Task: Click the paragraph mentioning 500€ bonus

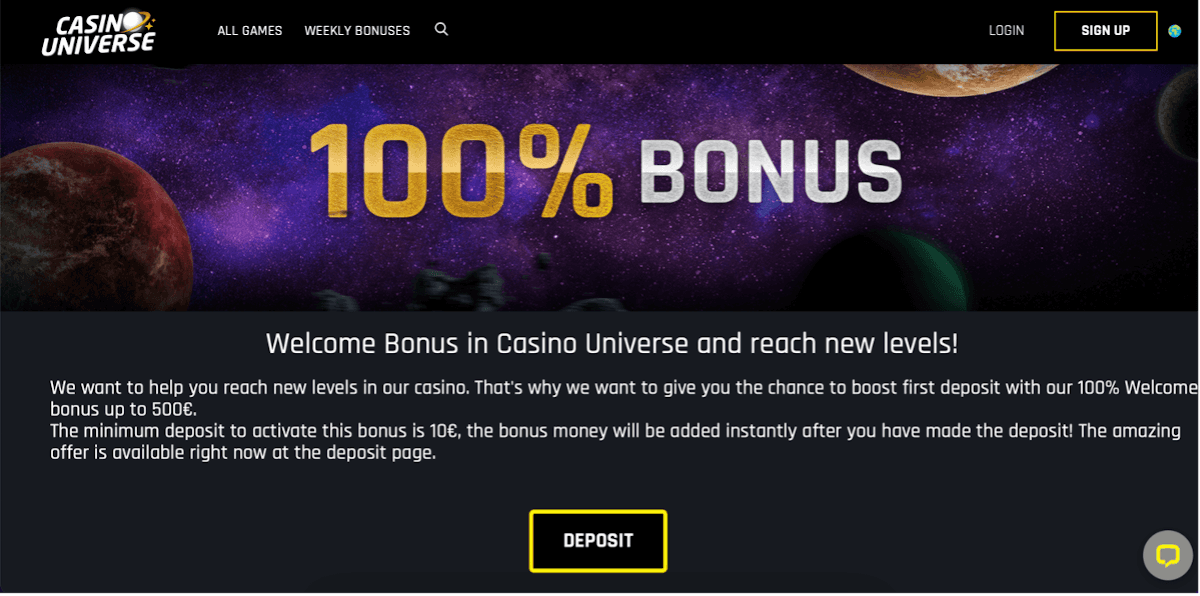Action: (622, 398)
